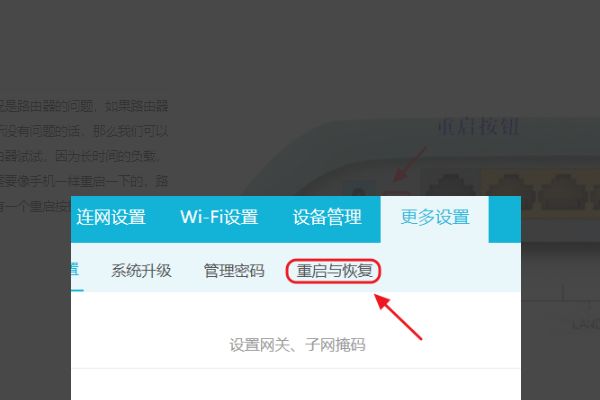600x400 pixels.
Task: Click the dimmed 重启按钮 label in background
Action: tap(478, 127)
